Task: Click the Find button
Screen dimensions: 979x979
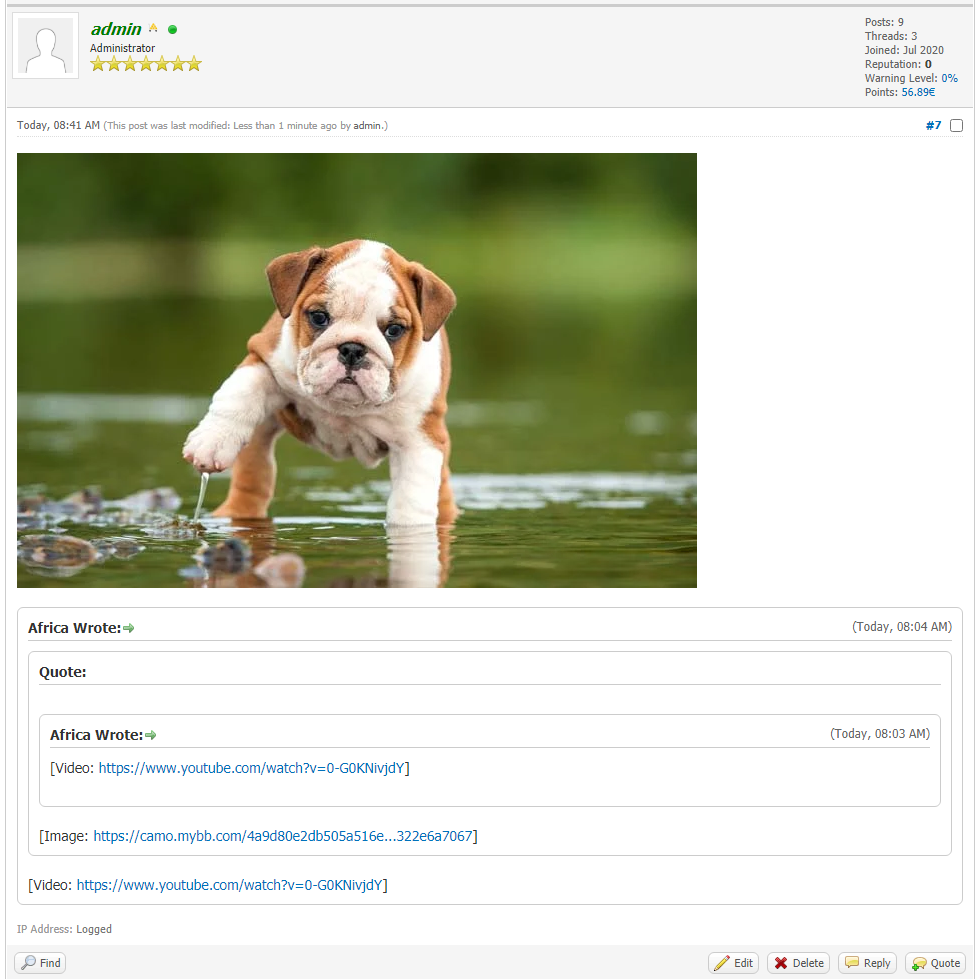Action: click(41, 963)
